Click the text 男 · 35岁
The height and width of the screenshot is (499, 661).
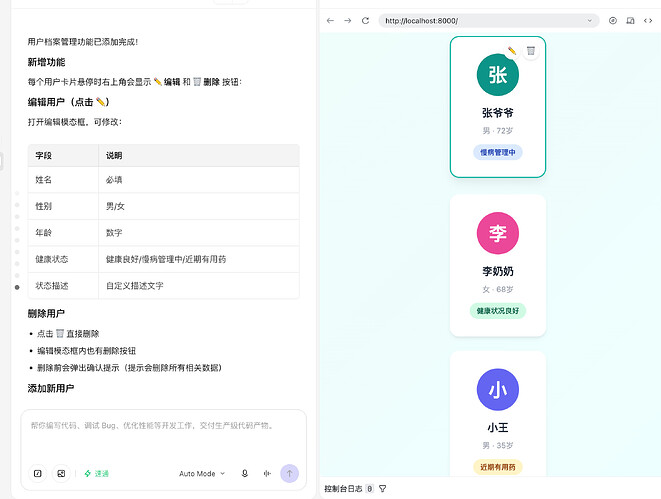[498, 445]
